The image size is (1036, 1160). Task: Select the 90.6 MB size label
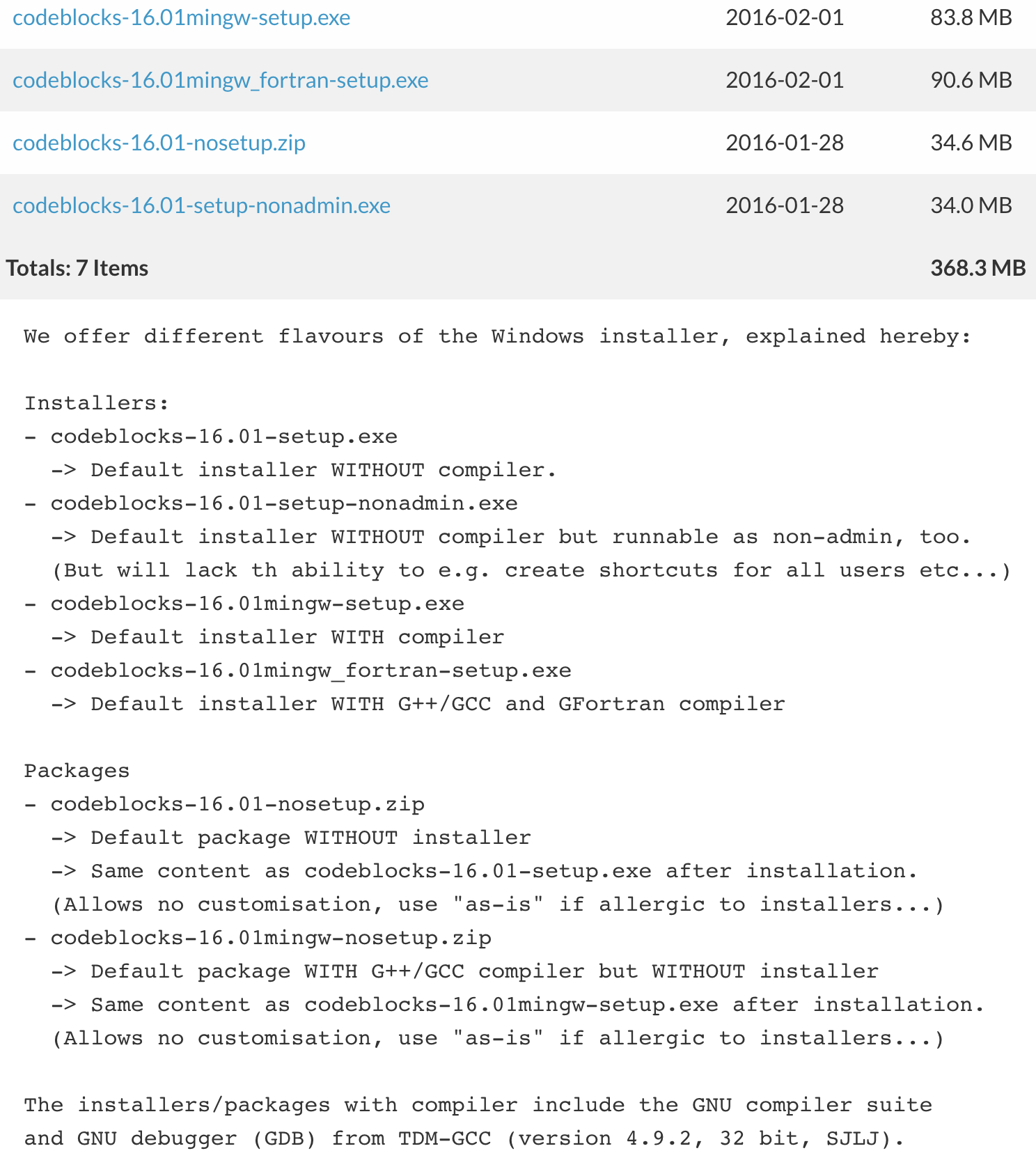tap(971, 81)
